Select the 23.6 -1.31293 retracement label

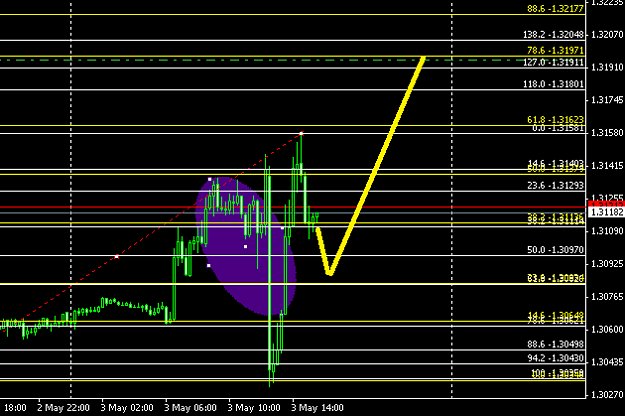(x=555, y=185)
